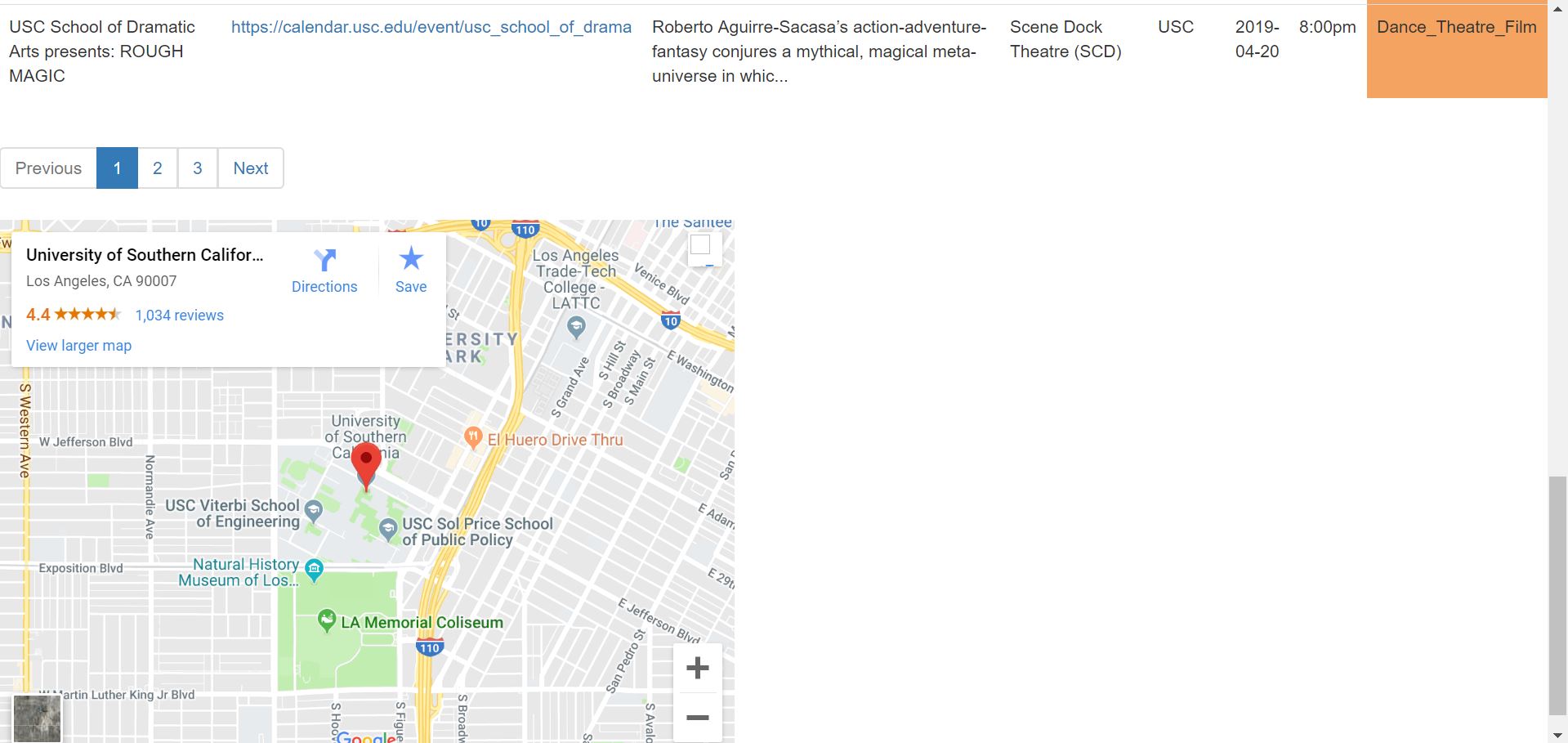1568x743 pixels.
Task: Click the 8:00pm time cell
Action: pyautogui.click(x=1328, y=27)
